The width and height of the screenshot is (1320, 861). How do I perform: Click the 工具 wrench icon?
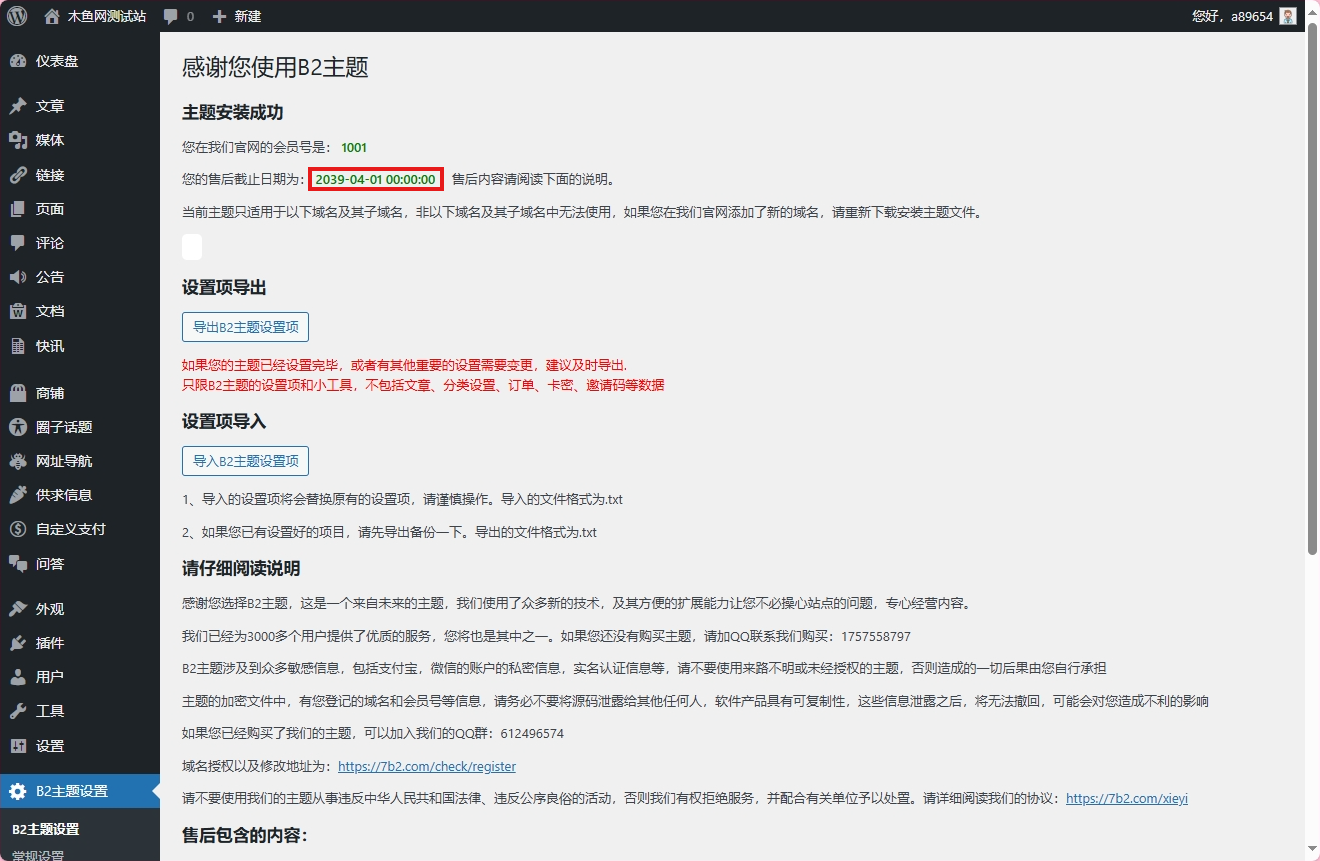18,711
